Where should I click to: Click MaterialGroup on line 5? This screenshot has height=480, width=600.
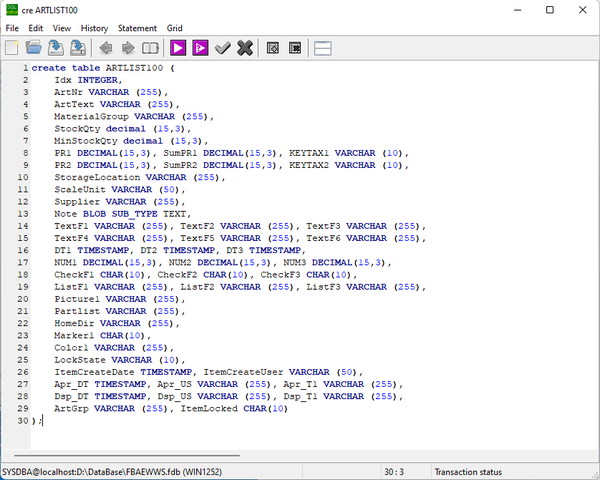tap(91, 116)
